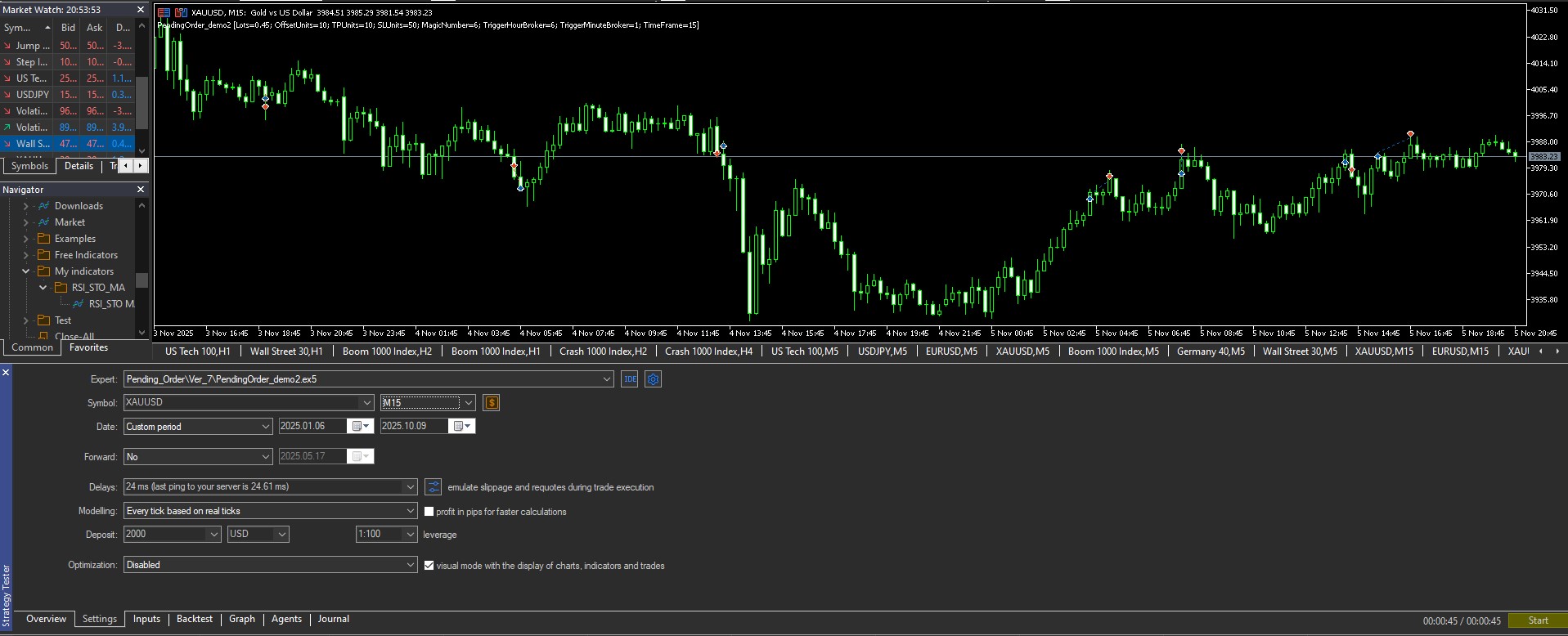Switch to the Agents tab
The width and height of the screenshot is (1568, 636).
point(286,620)
